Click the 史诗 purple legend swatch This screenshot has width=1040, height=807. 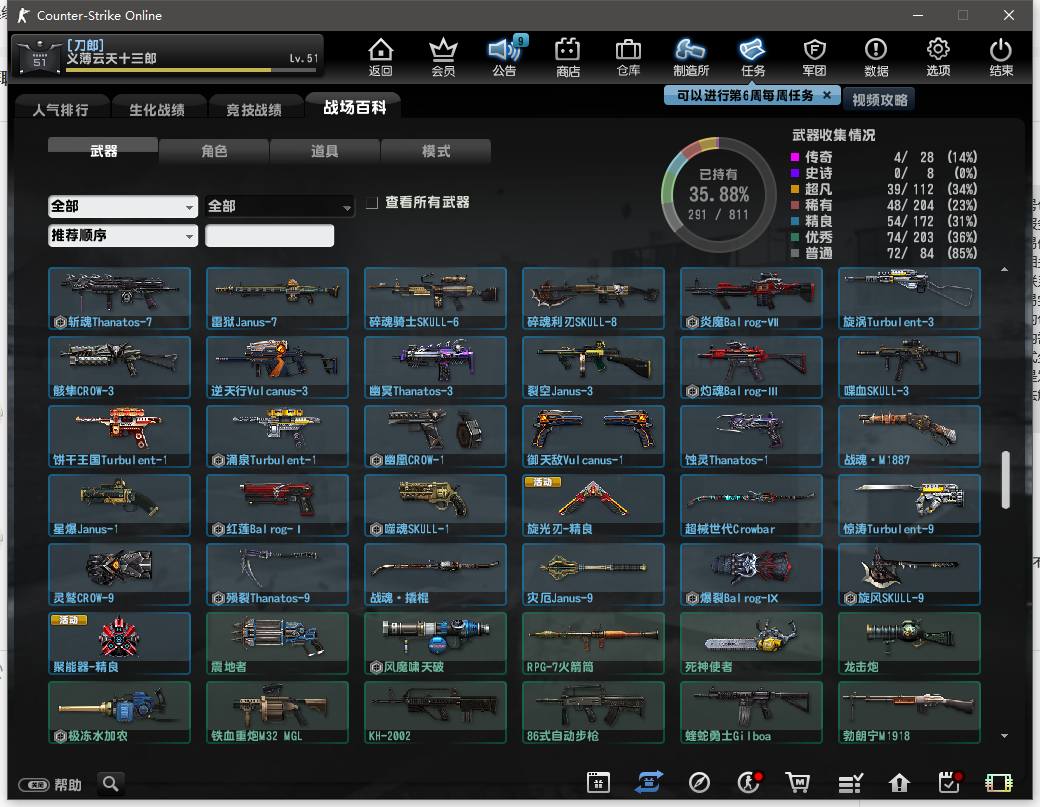(795, 173)
